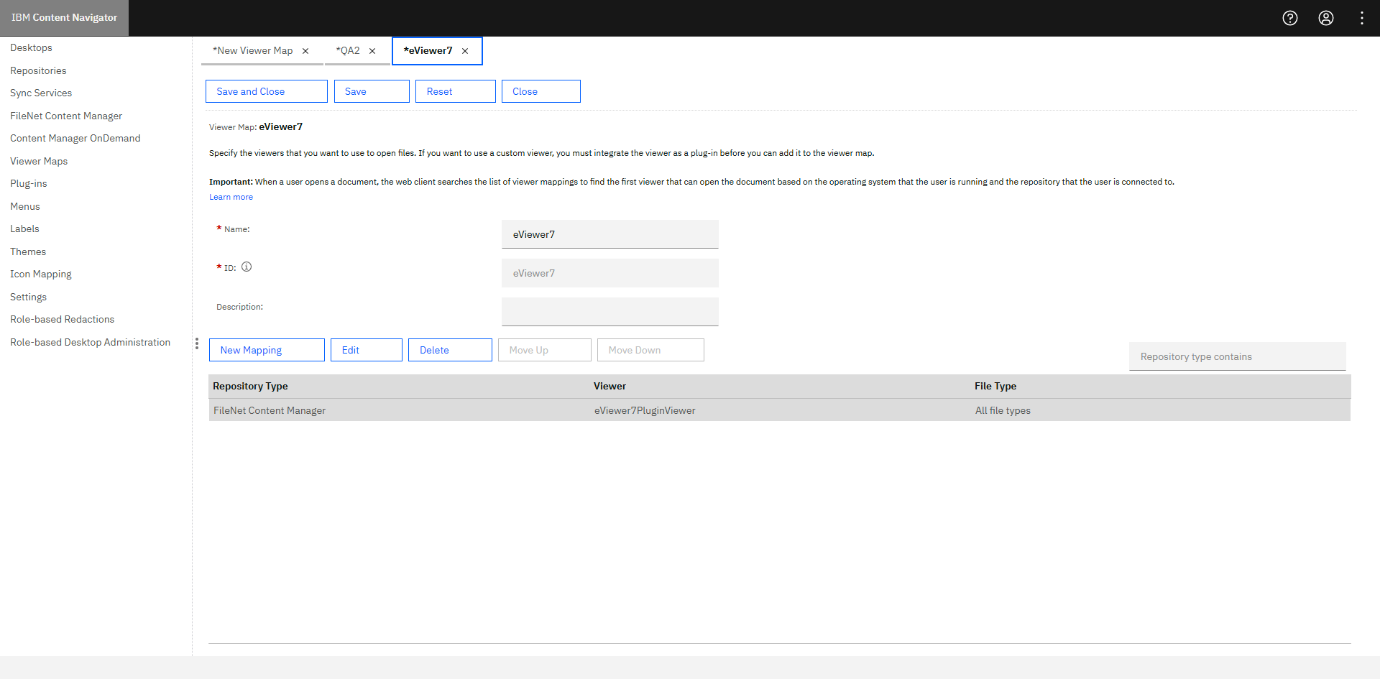
Task: Open Plug-ins in the left navigation
Action: coord(29,184)
